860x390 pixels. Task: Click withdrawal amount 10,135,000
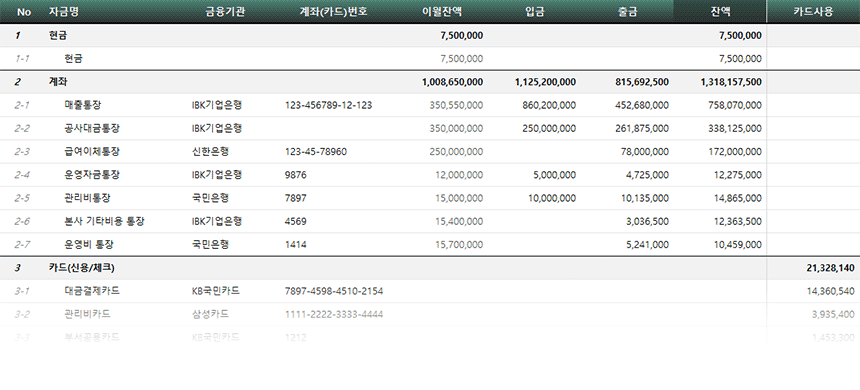[644, 198]
